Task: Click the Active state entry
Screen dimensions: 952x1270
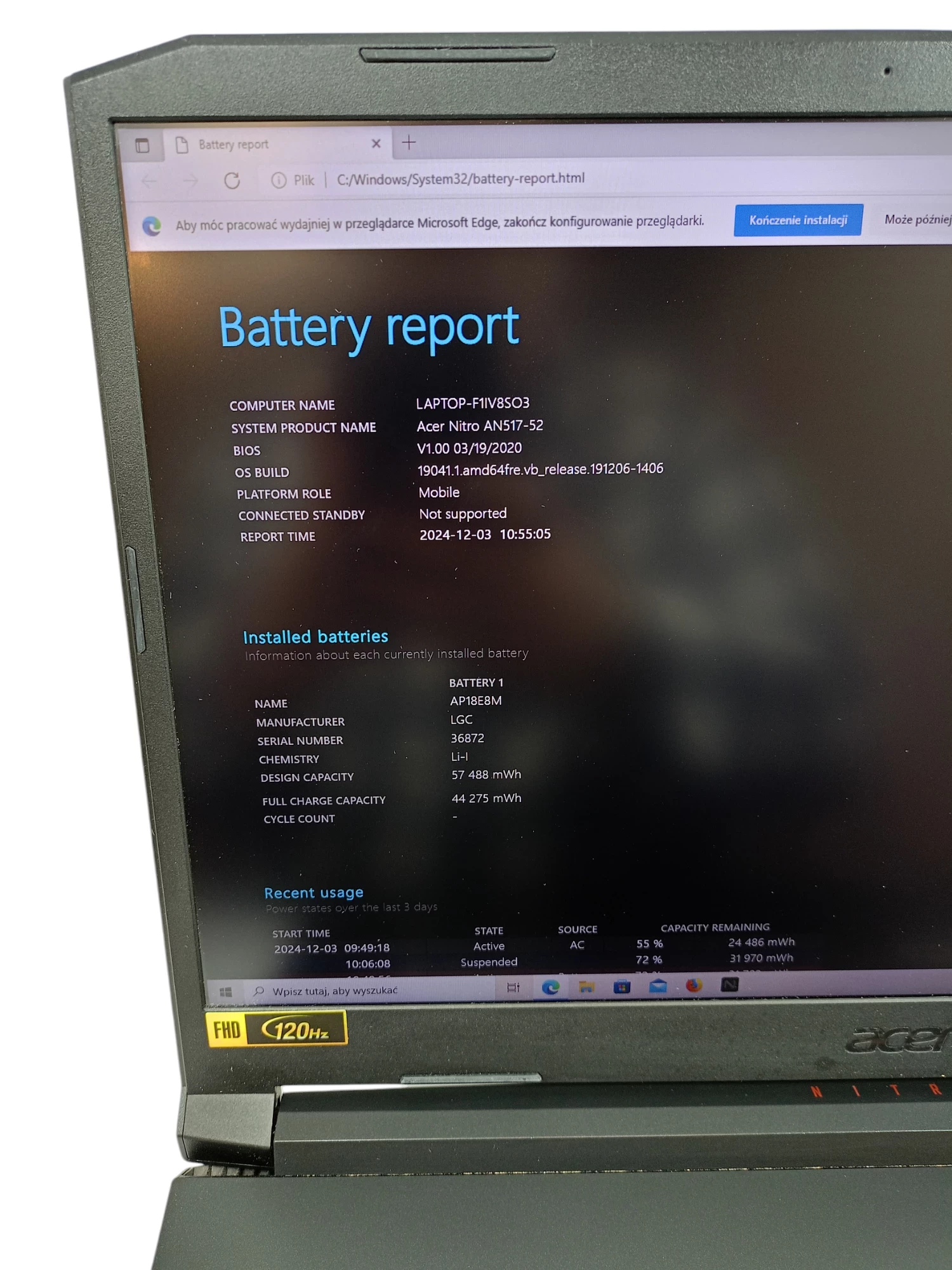Action: [x=489, y=946]
